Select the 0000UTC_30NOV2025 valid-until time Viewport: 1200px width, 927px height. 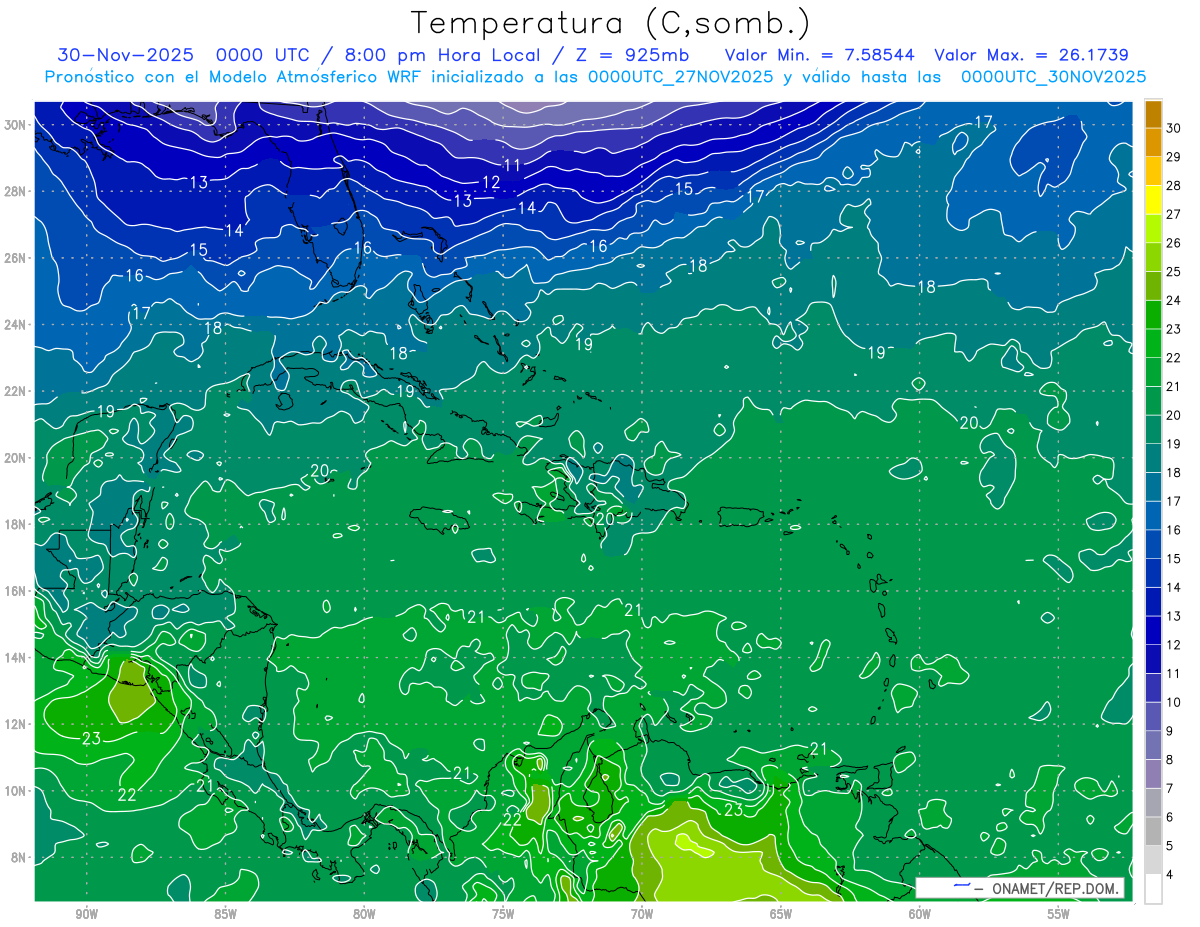point(1053,76)
